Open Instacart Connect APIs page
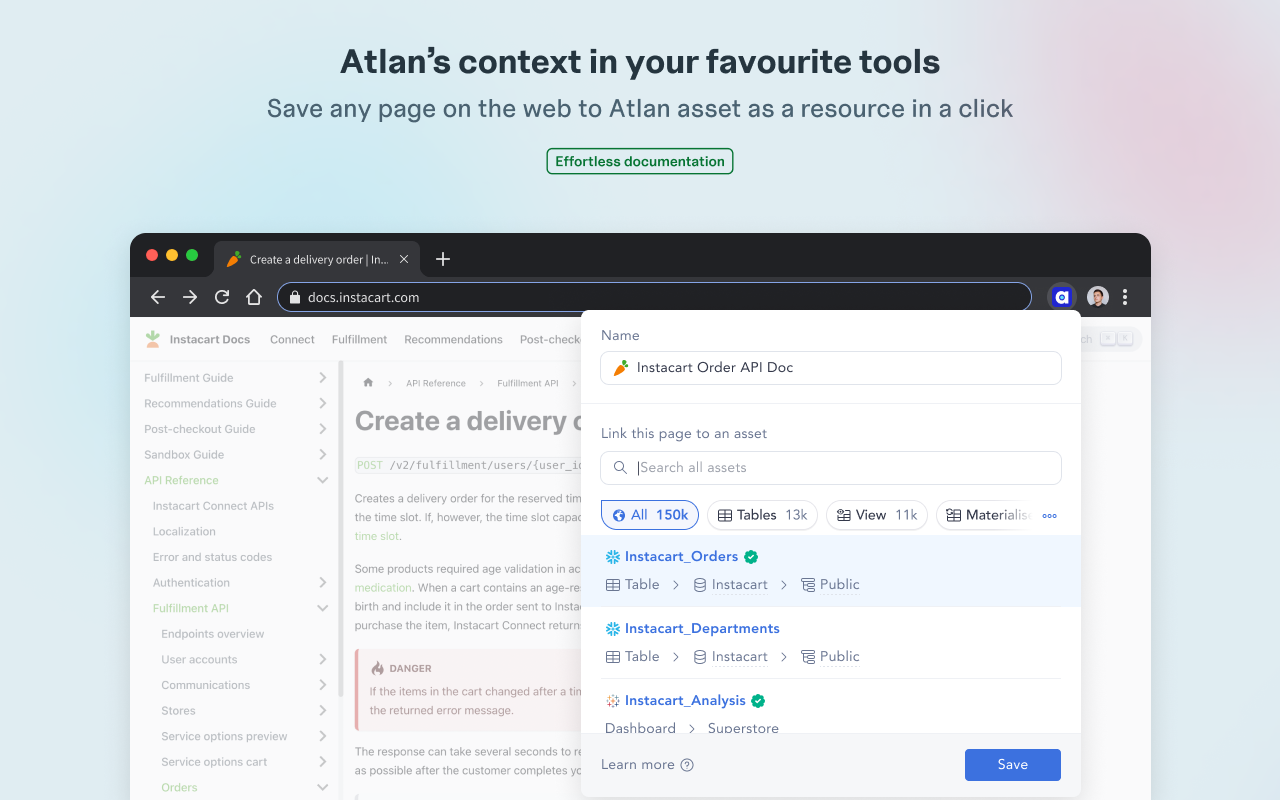Screen dimensions: 1280x800 point(213,506)
